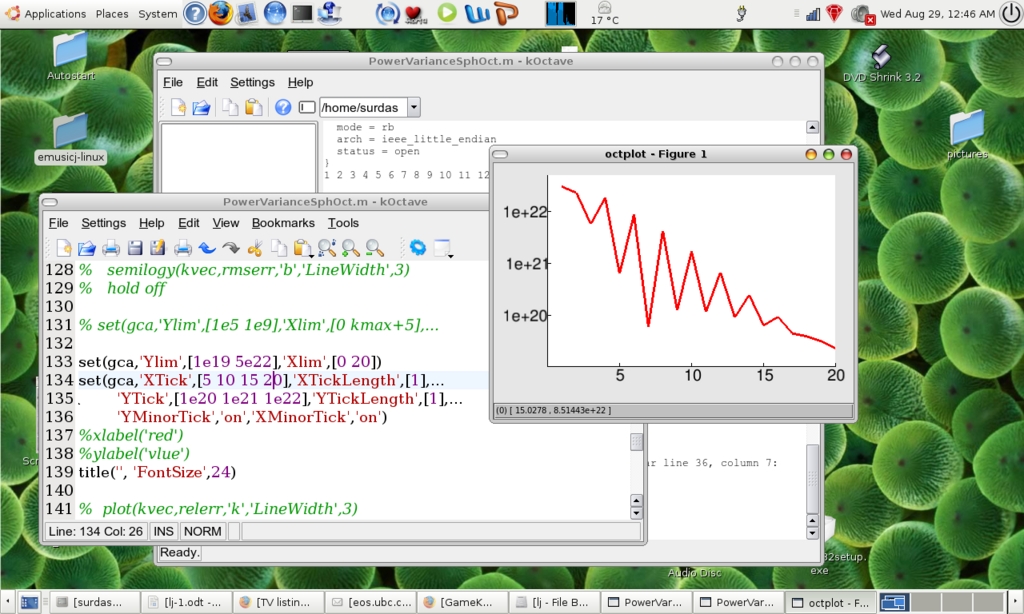Viewport: 1024px width, 614px height.
Task: Open the Tools menu in the editor
Action: pos(343,223)
